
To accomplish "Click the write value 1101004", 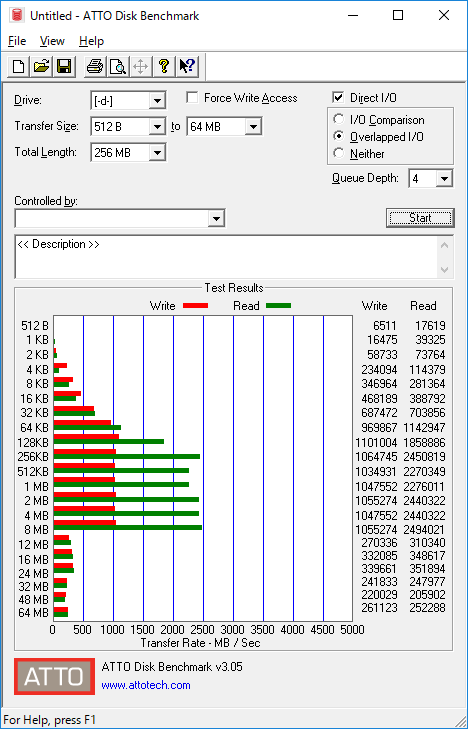I will pyautogui.click(x=376, y=442).
